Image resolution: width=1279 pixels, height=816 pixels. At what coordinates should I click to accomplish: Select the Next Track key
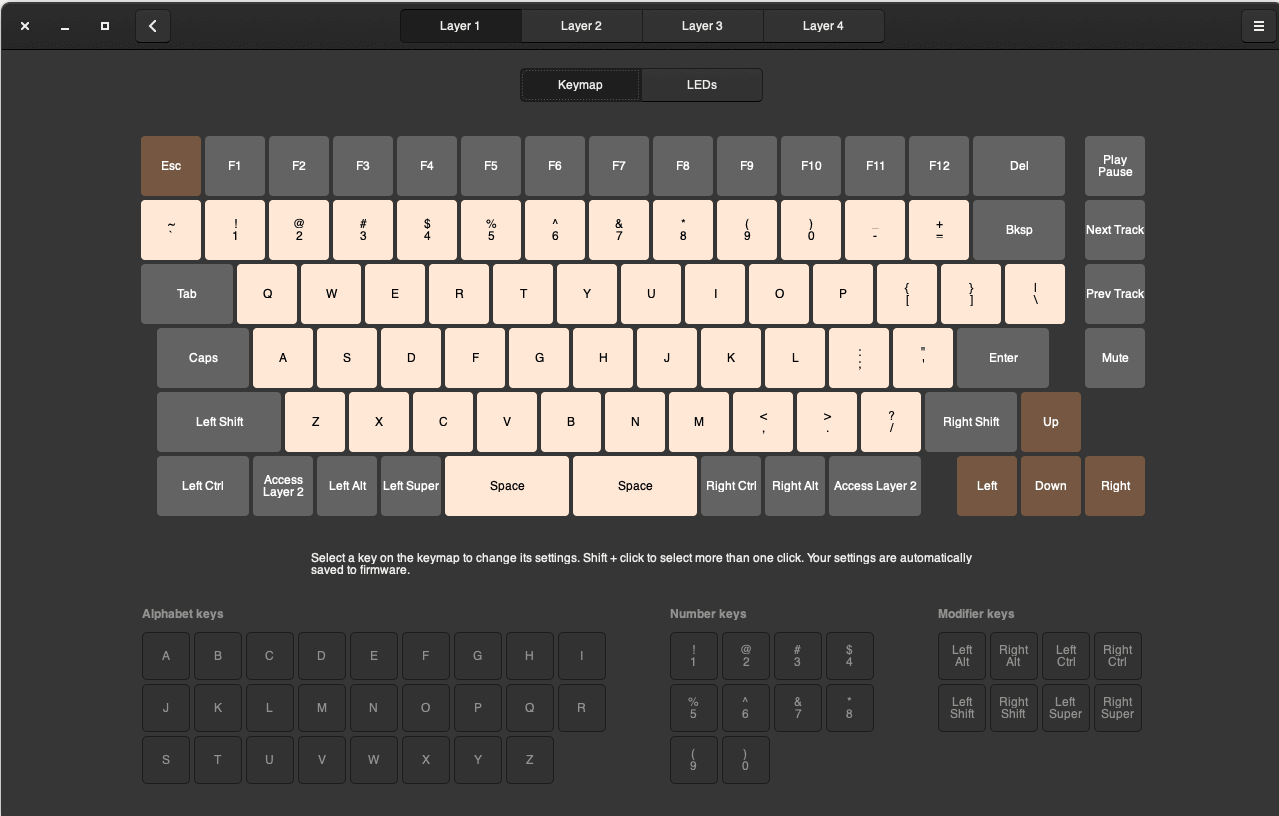(x=1114, y=229)
